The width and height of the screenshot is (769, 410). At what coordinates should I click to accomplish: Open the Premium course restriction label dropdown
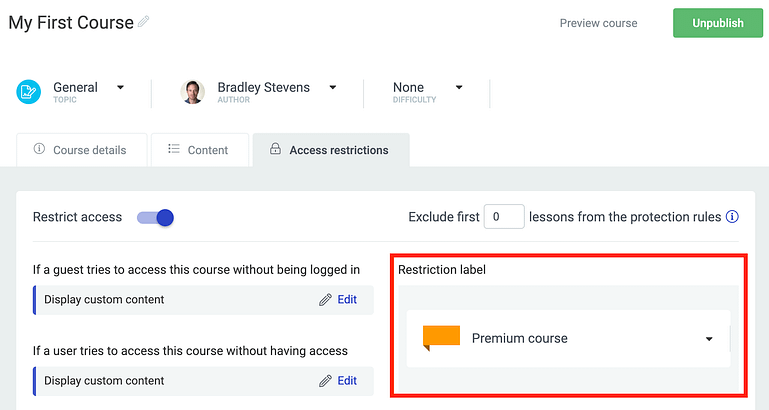click(x=568, y=338)
